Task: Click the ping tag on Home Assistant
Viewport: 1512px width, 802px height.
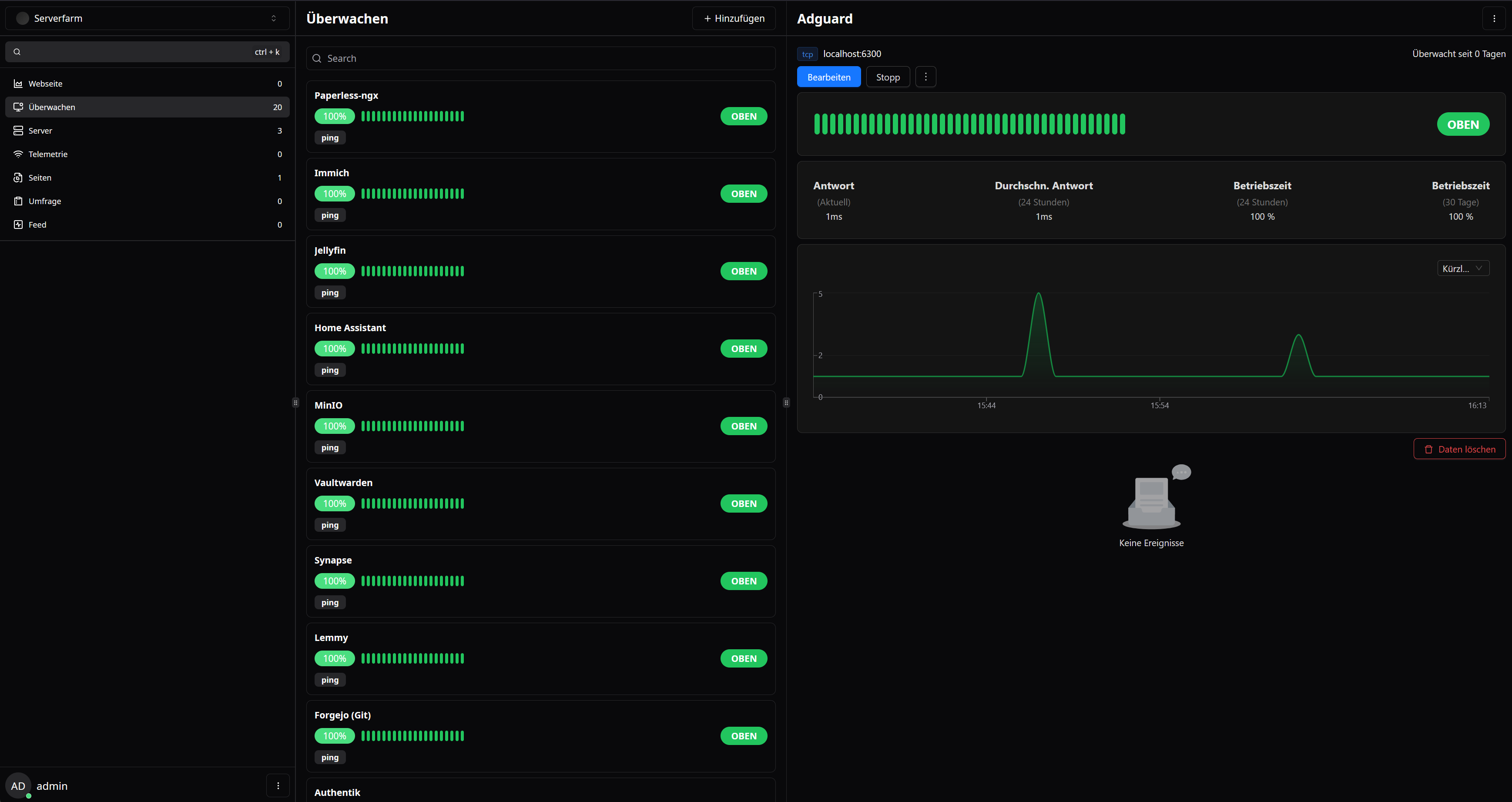Action: 330,370
